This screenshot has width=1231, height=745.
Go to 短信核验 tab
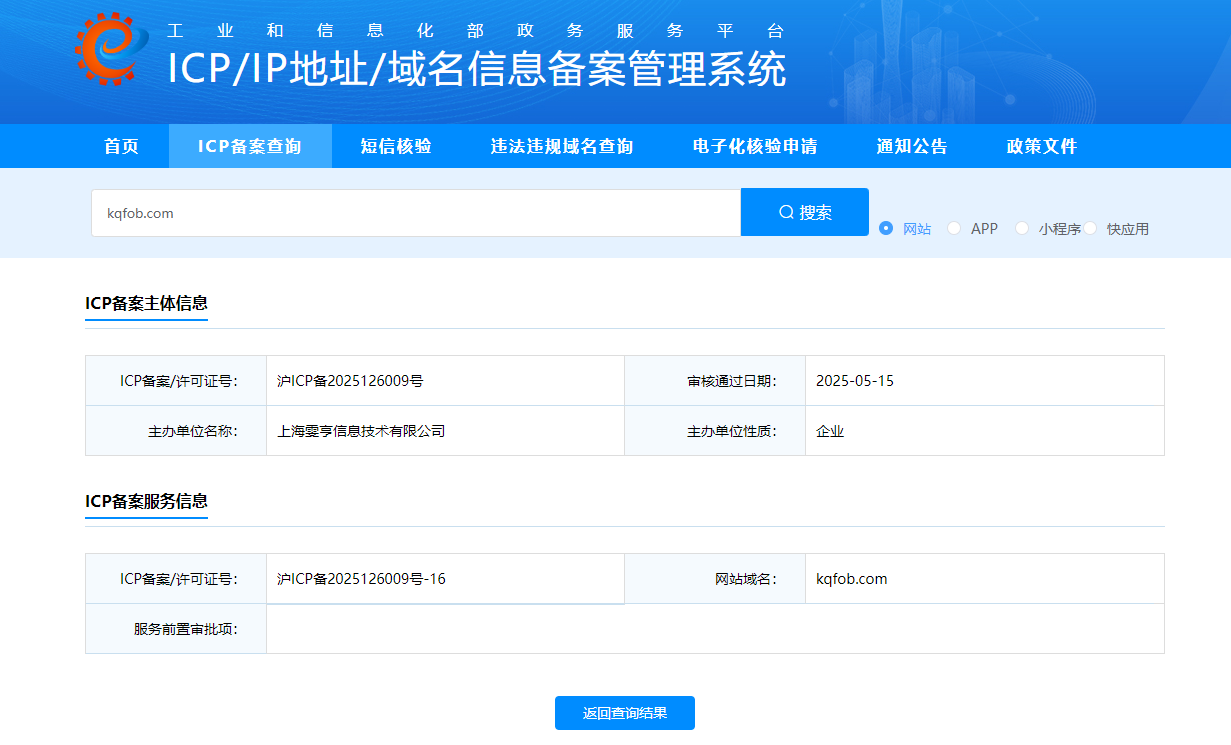[x=396, y=146]
